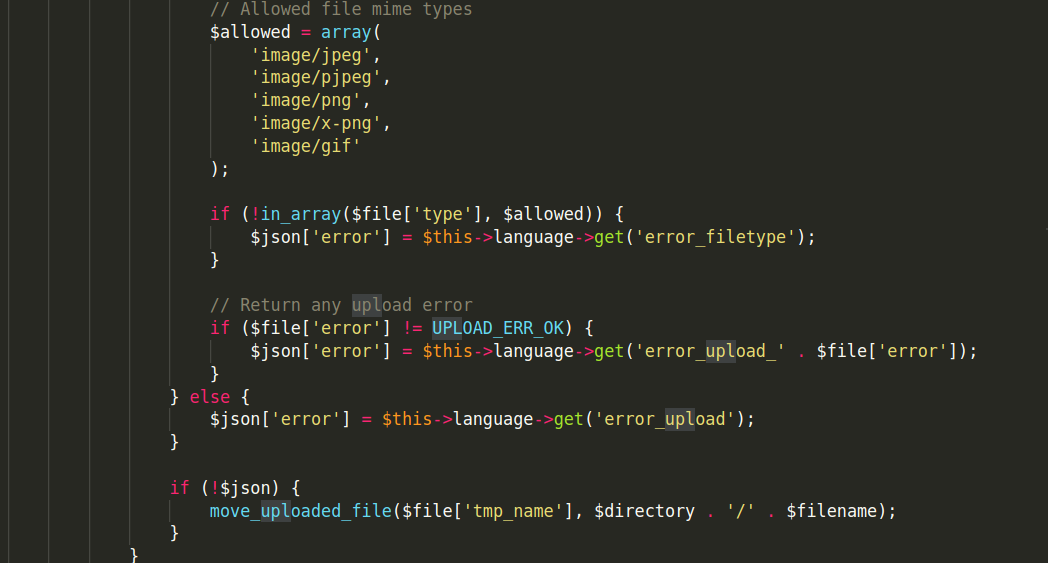1048x563 pixels.
Task: Select the 'image/x-png' string
Action: [315, 123]
